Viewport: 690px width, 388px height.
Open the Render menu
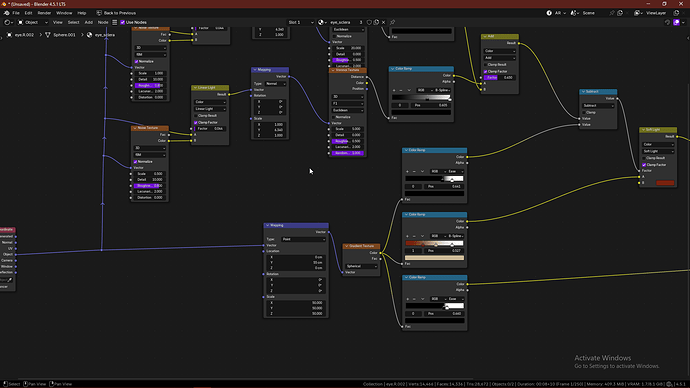tap(44, 13)
